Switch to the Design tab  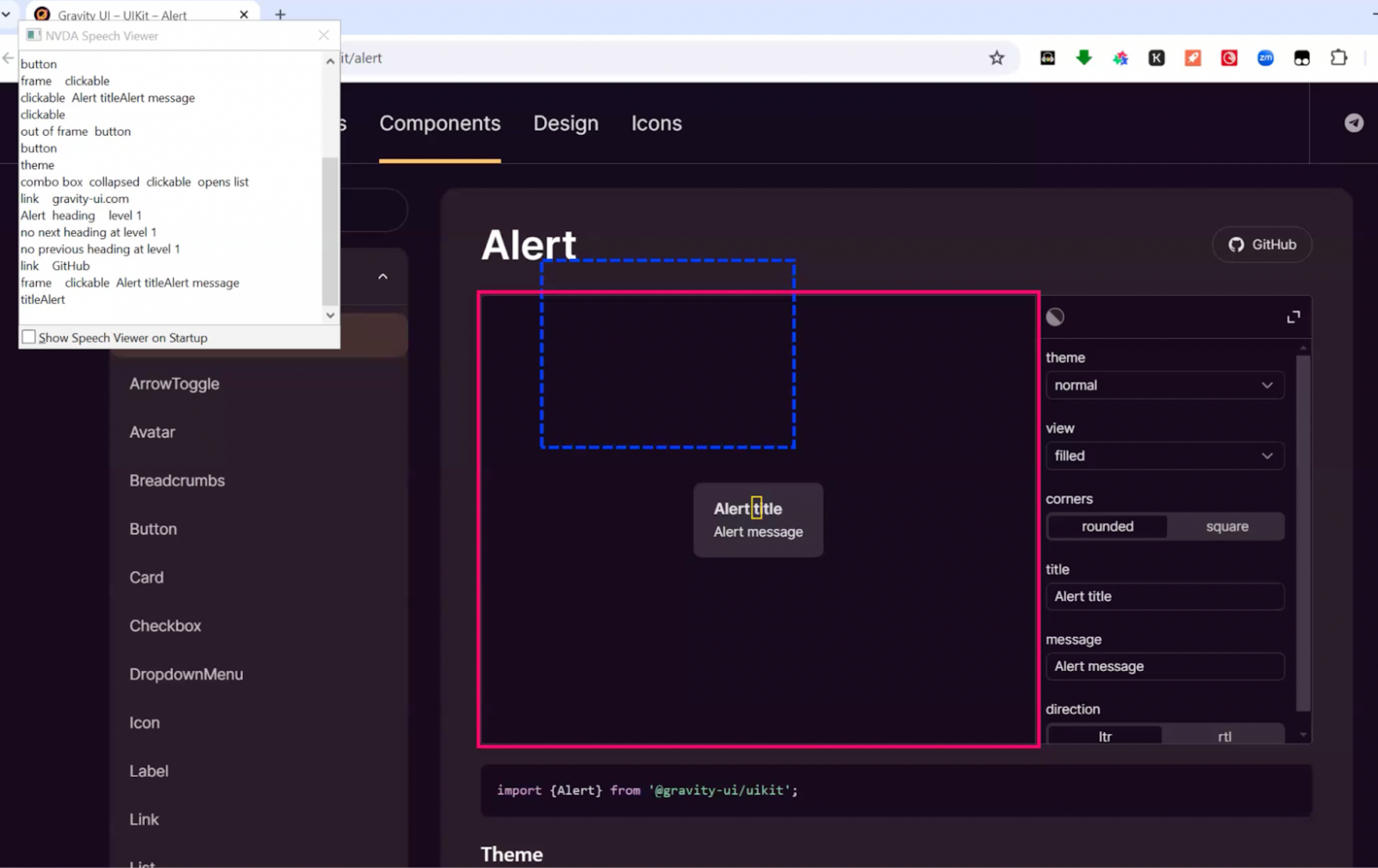pos(565,123)
